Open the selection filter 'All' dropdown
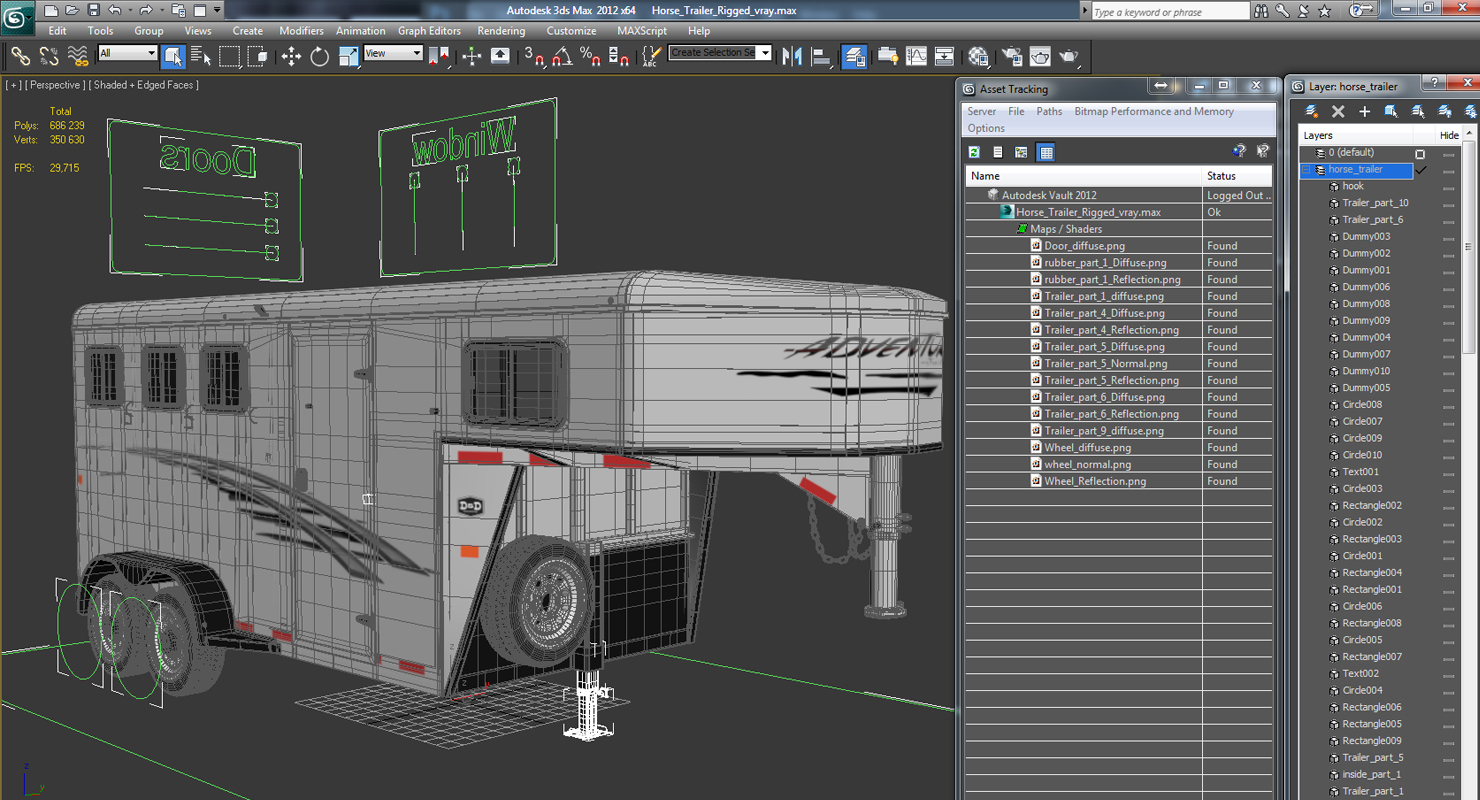This screenshot has width=1480, height=800. (x=127, y=53)
